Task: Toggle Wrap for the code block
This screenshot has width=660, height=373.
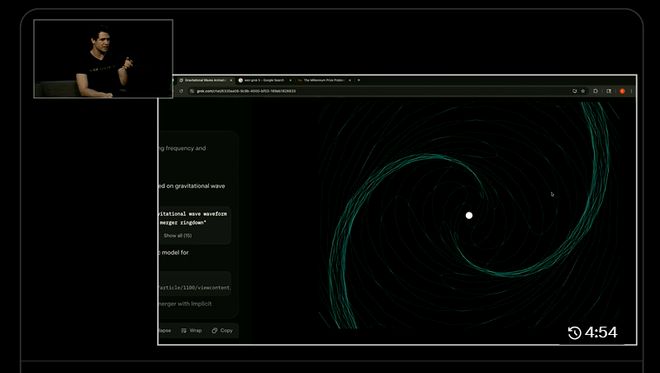Action: point(192,330)
